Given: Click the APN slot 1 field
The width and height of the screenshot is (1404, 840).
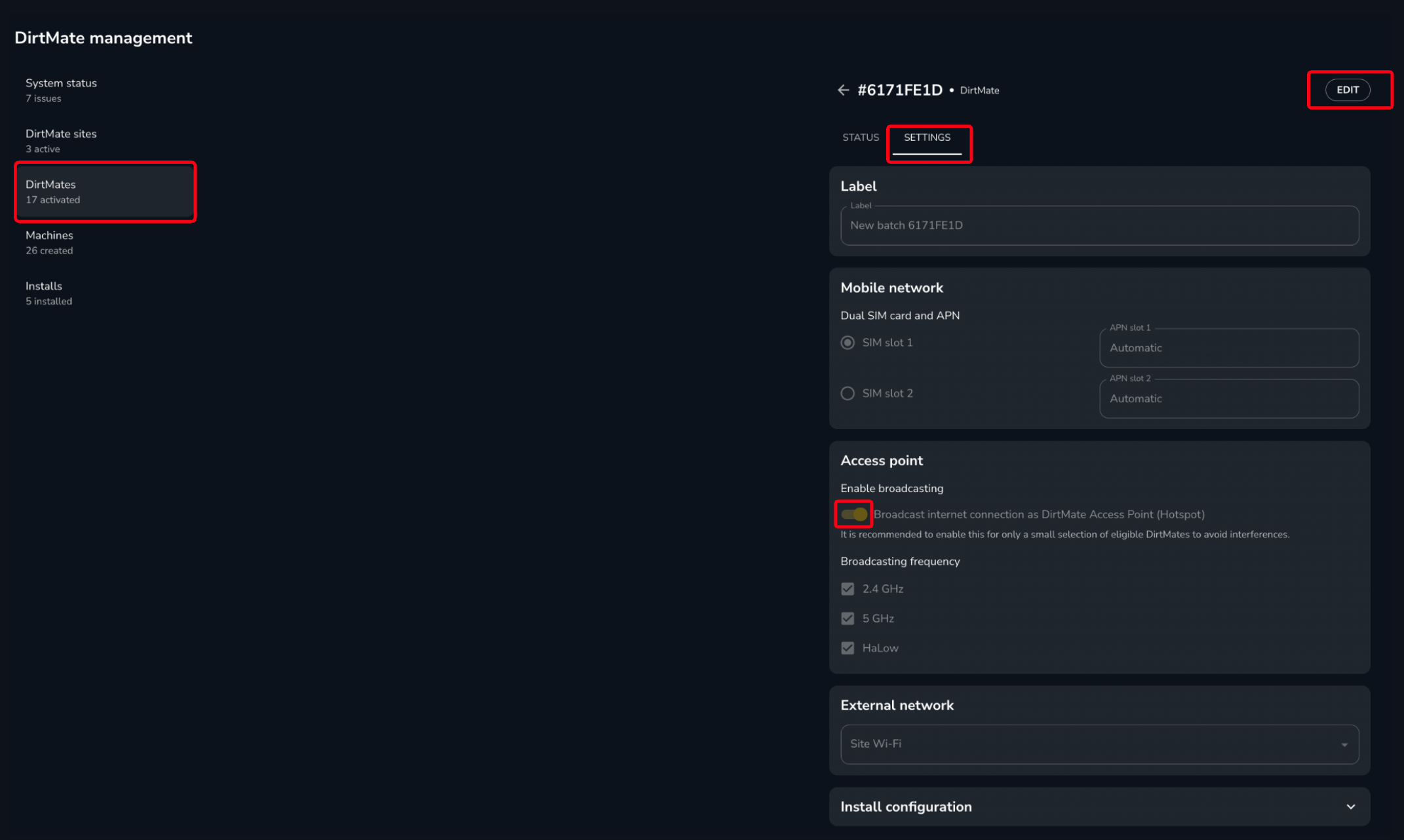Looking at the screenshot, I should tap(1229, 348).
